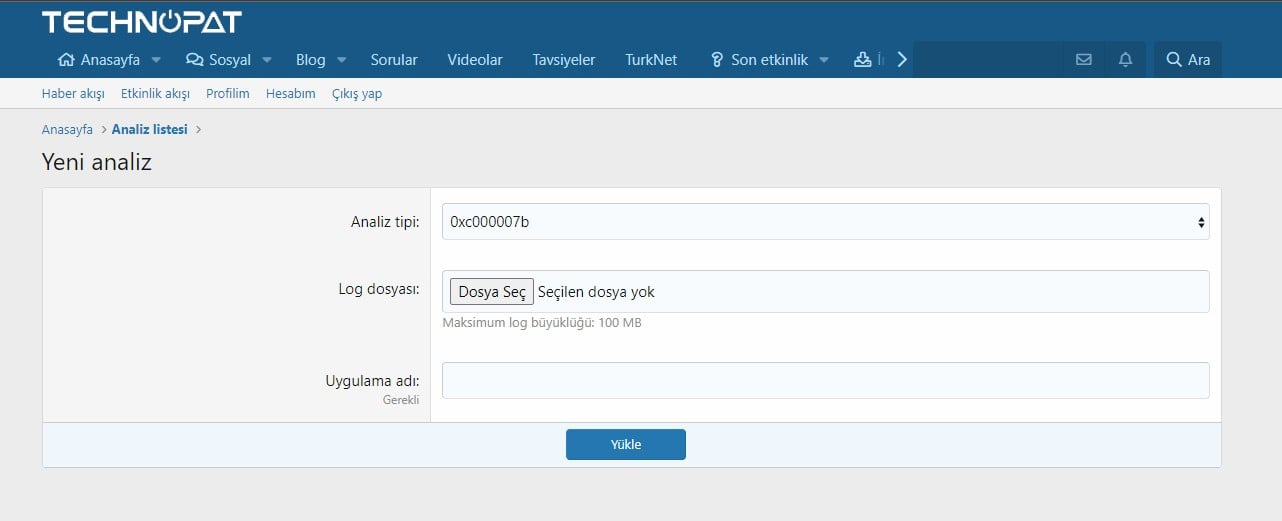
Task: Open the Blog nav item
Action: tap(311, 60)
